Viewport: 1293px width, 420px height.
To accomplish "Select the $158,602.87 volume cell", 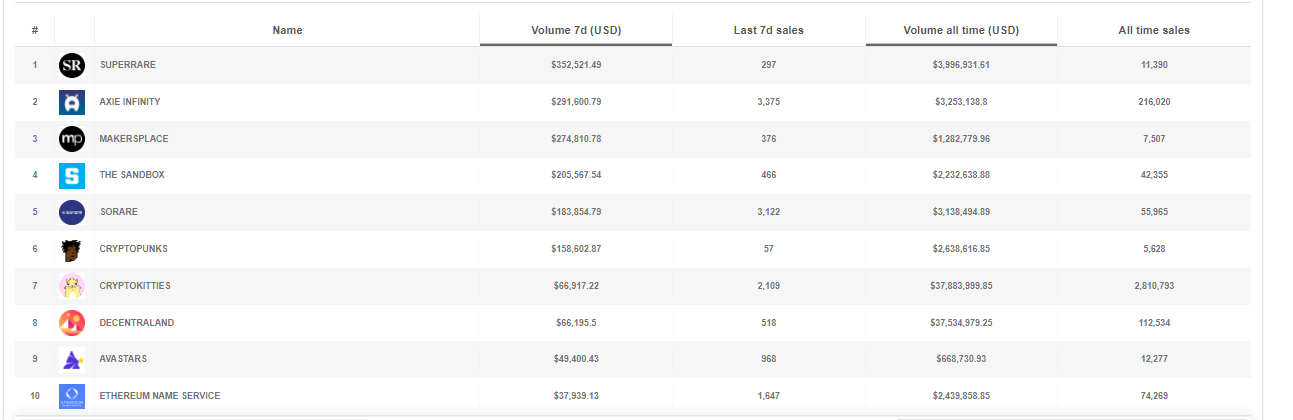I will 576,249.
